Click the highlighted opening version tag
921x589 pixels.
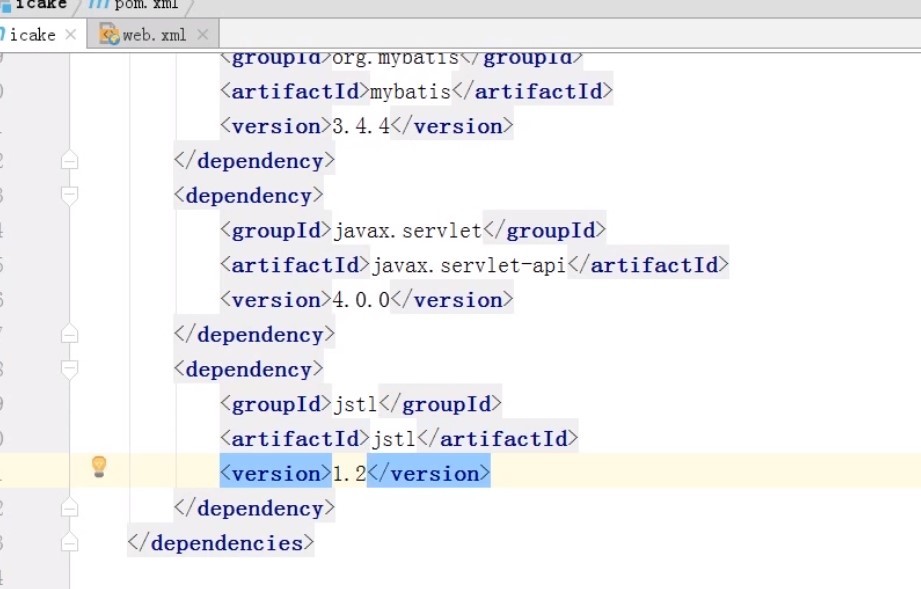tap(275, 473)
